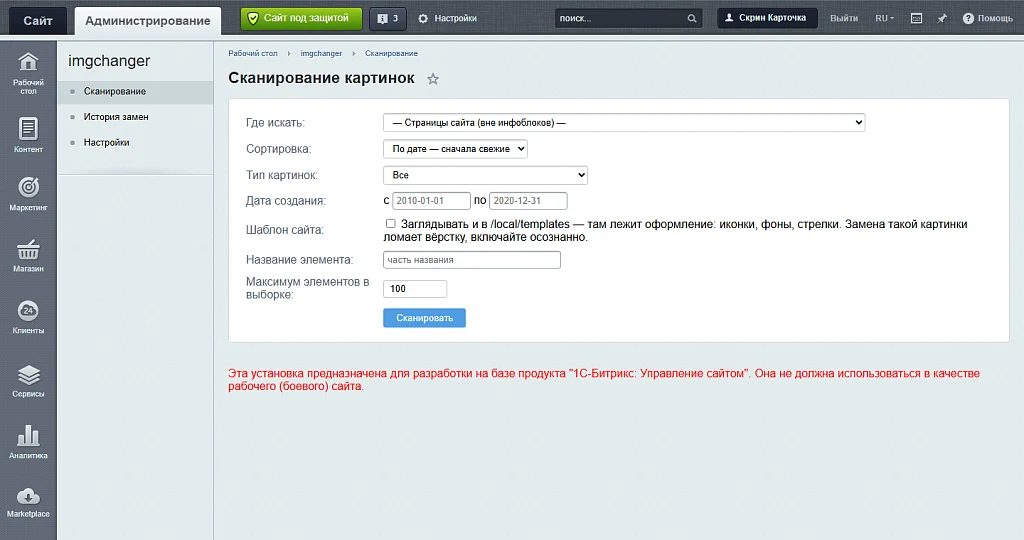Viewport: 1024px width, 540px height.
Task: Click the Сканирование картинок page title
Action: (x=321, y=78)
